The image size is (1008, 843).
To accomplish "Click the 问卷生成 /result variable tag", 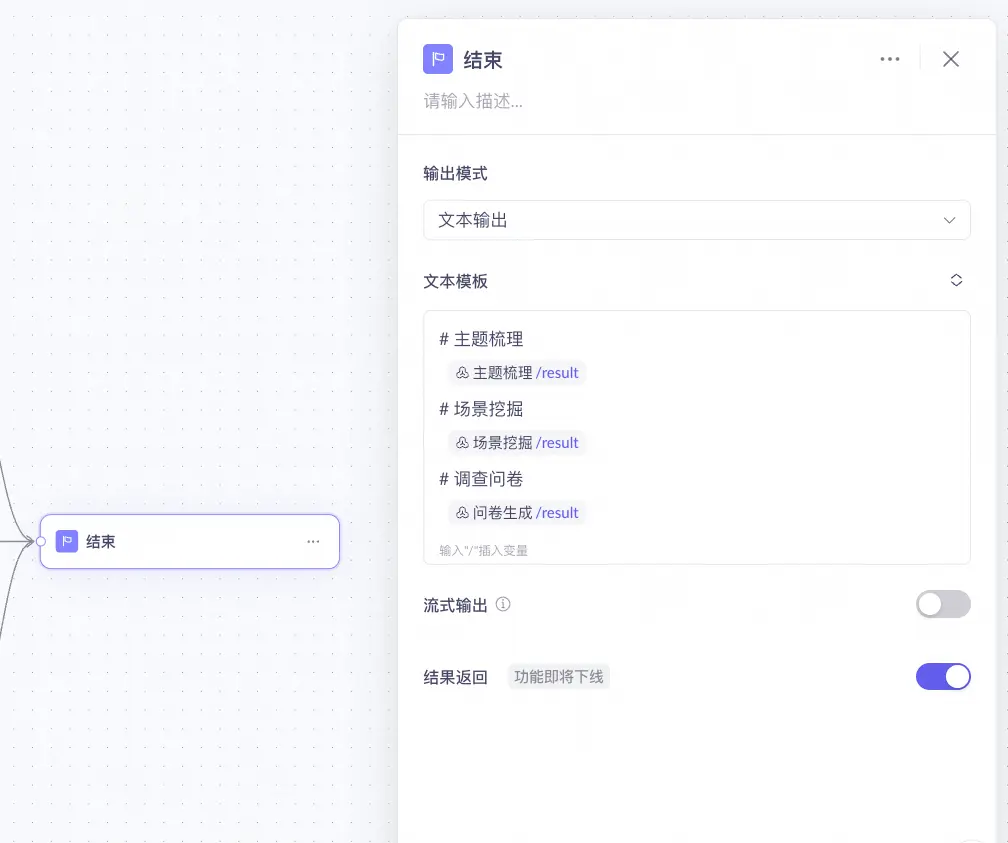I will (517, 513).
